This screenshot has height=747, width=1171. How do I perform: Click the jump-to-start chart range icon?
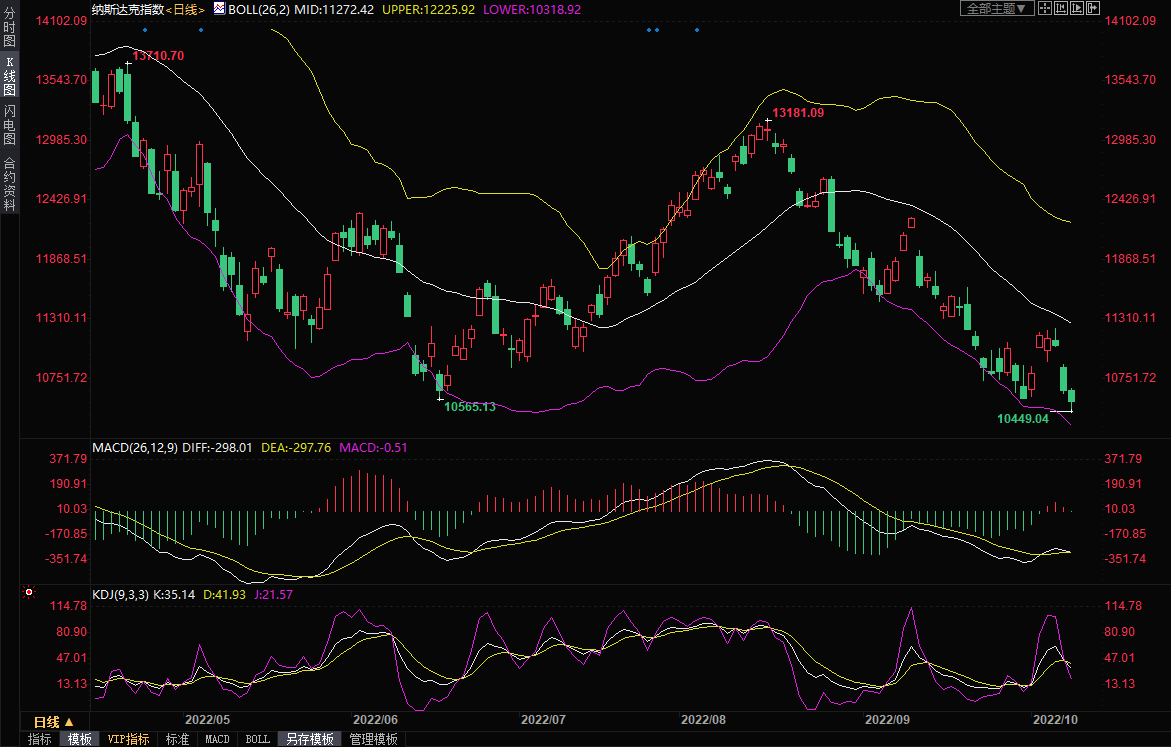coord(1061,8)
